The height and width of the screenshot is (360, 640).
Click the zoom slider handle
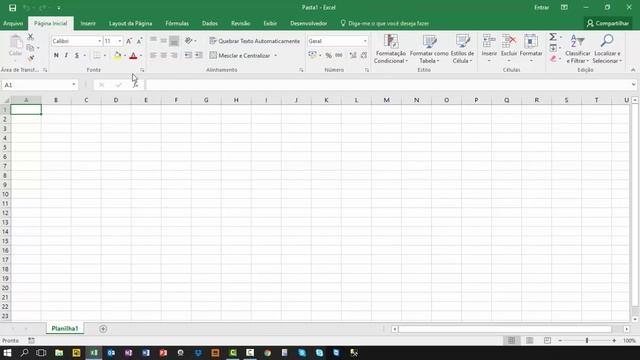coord(587,340)
